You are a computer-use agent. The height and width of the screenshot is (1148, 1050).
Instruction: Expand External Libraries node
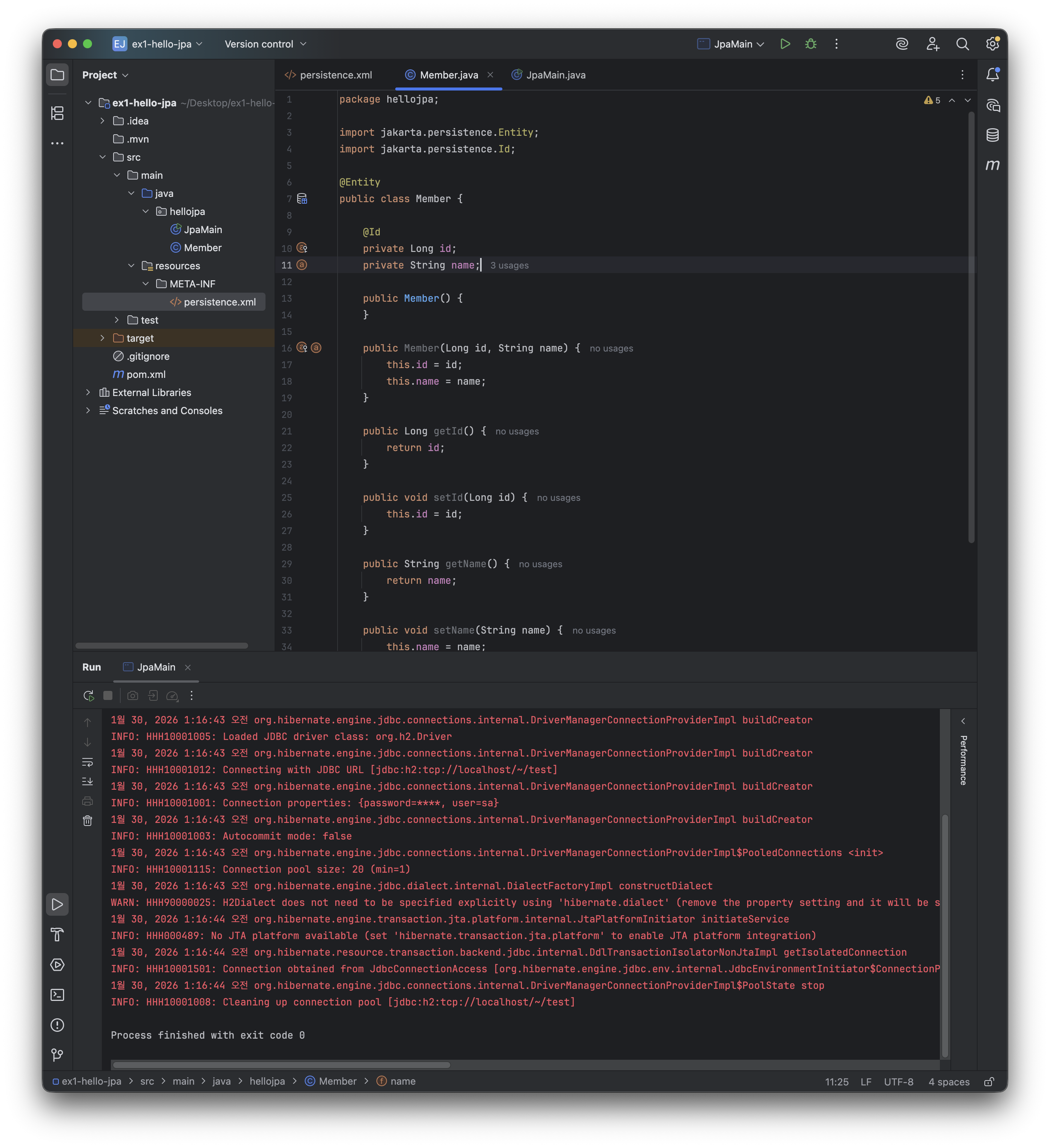(88, 392)
